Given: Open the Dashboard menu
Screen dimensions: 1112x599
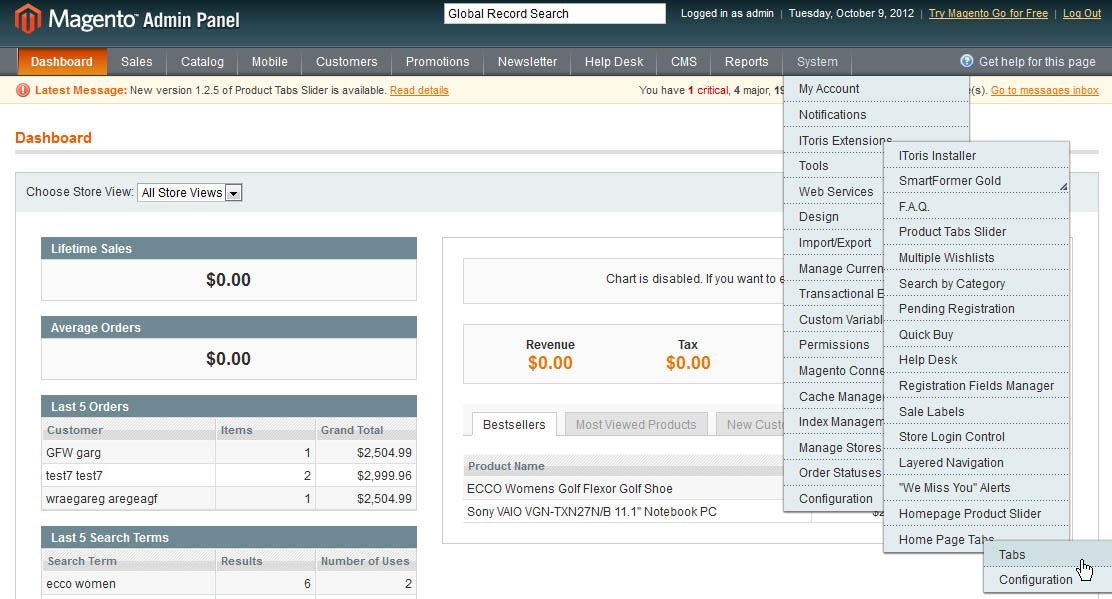Looking at the screenshot, I should coord(62,62).
